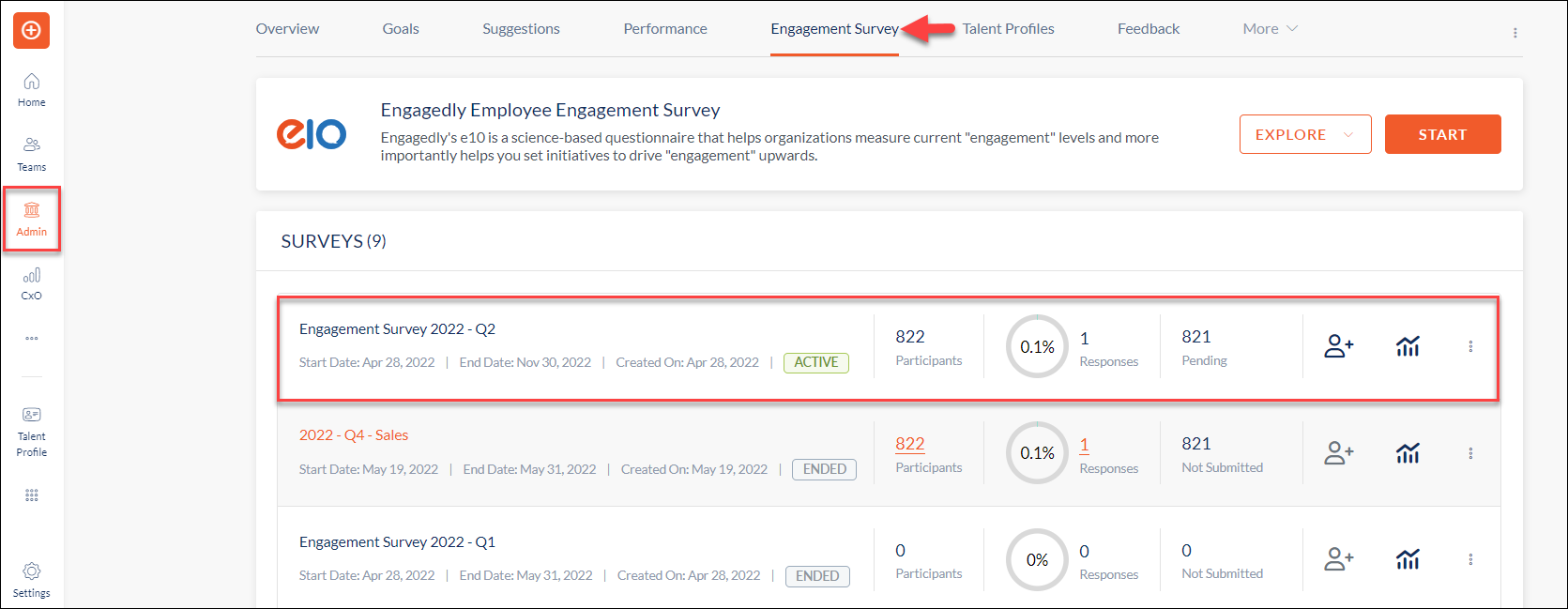The width and height of the screenshot is (1568, 609).
Task: Click the ACTIVE status badge
Action: 816,362
